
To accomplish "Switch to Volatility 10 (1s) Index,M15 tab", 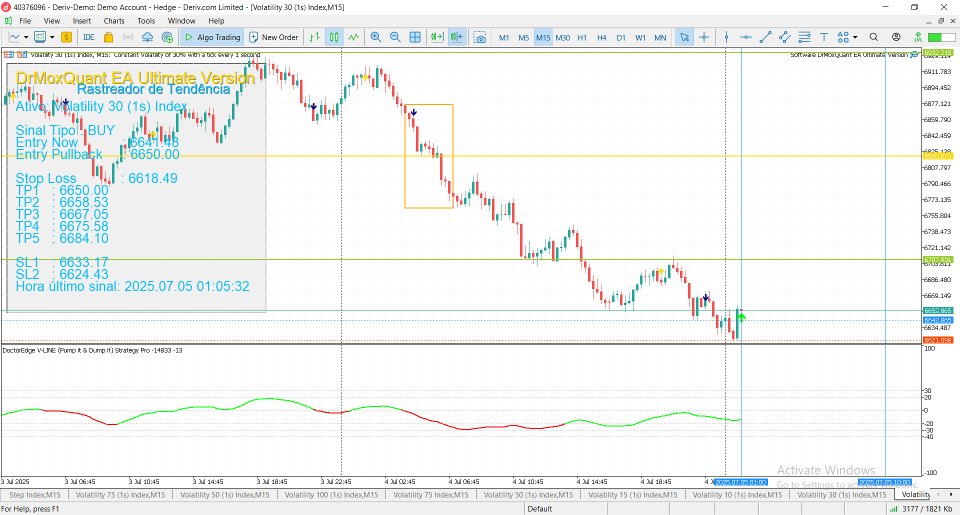I will click(737, 495).
